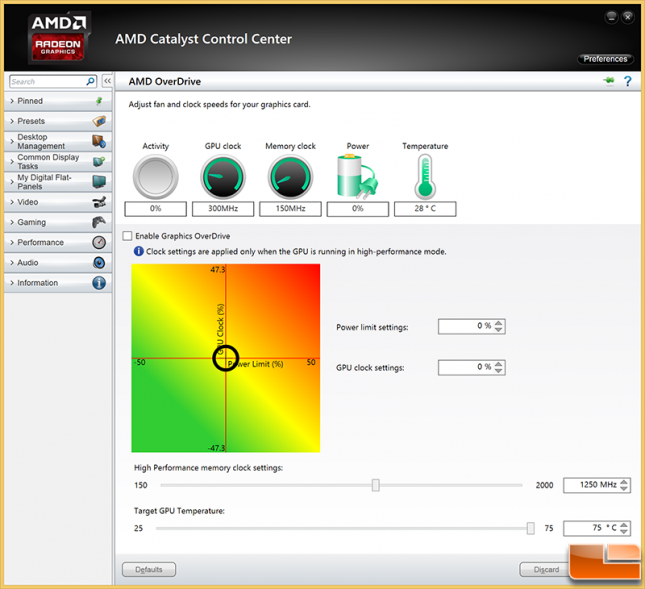Open the Preferences menu
This screenshot has height=589, width=645.
[x=605, y=59]
